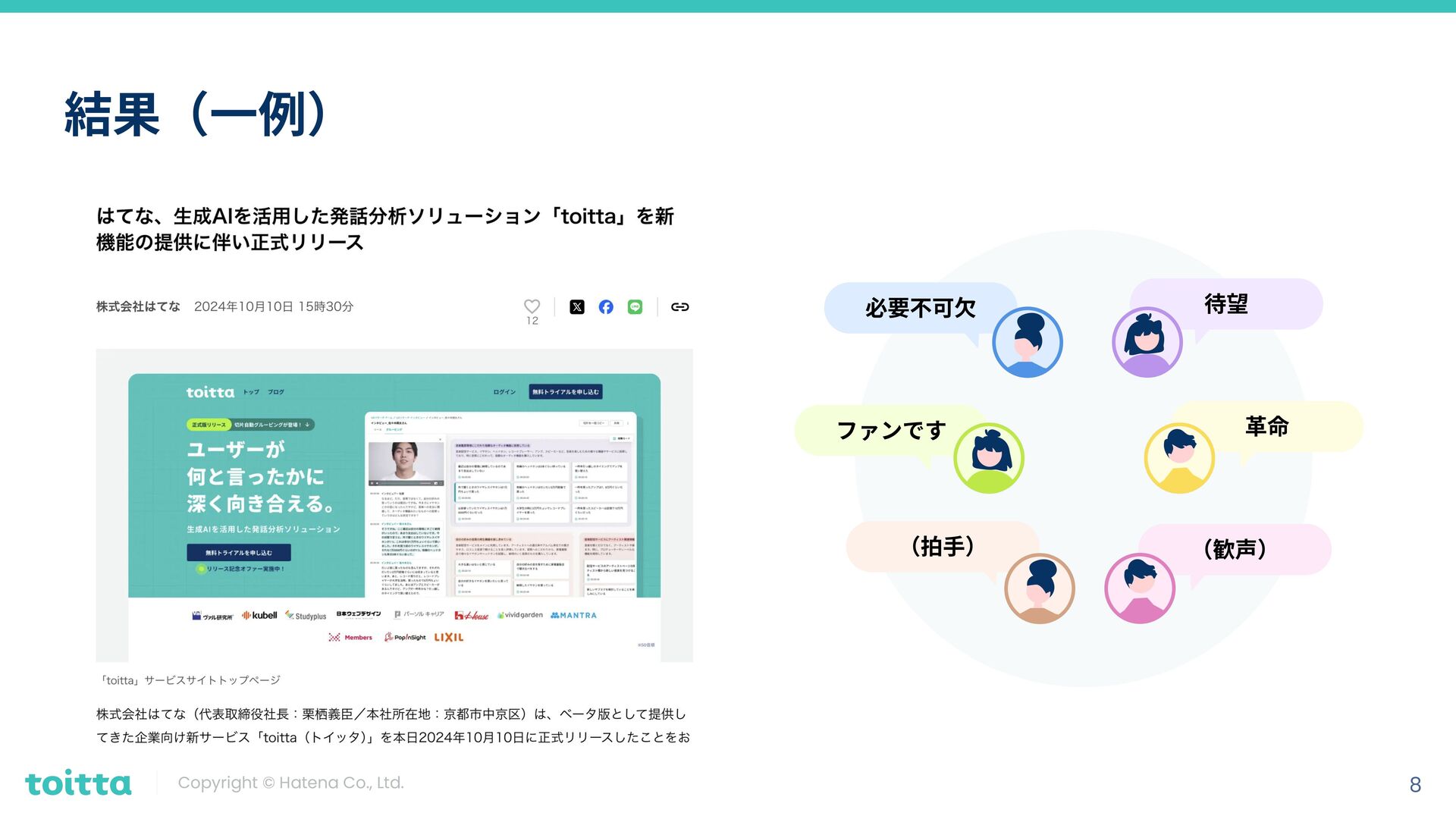1456x819 pixels.
Task: Click the 株式会社はてな publisher name
Action: [x=138, y=306]
